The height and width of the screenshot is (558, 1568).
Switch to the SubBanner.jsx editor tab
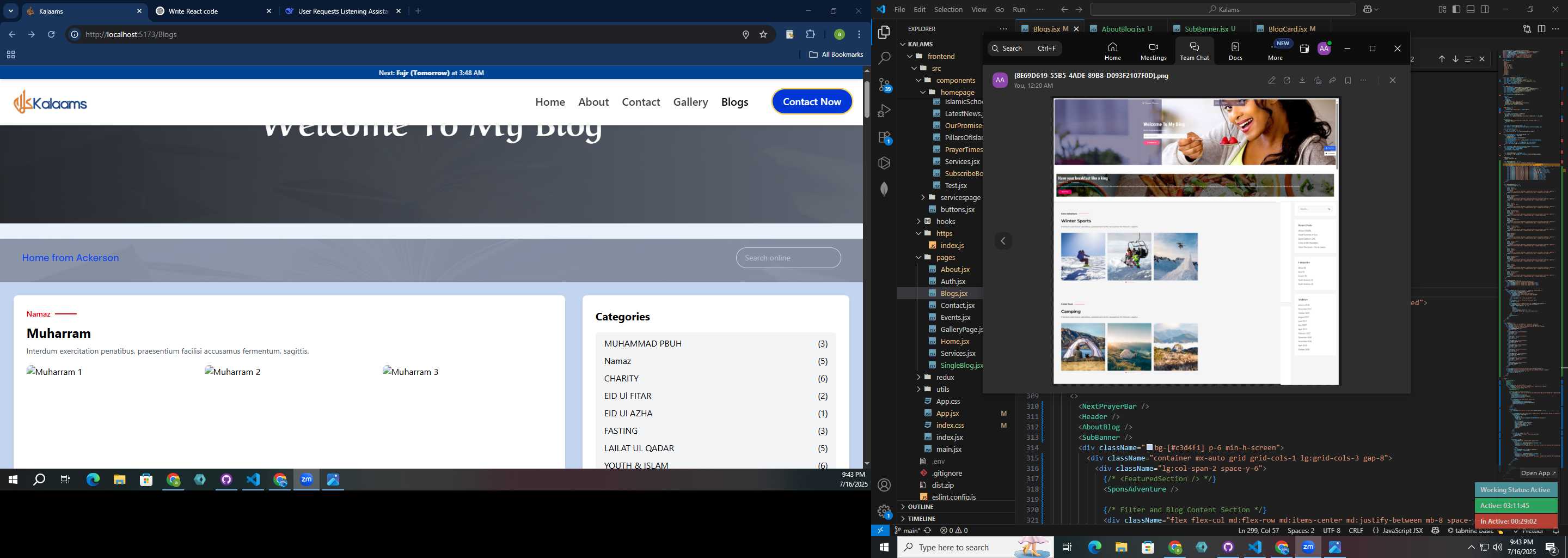pyautogui.click(x=1209, y=29)
